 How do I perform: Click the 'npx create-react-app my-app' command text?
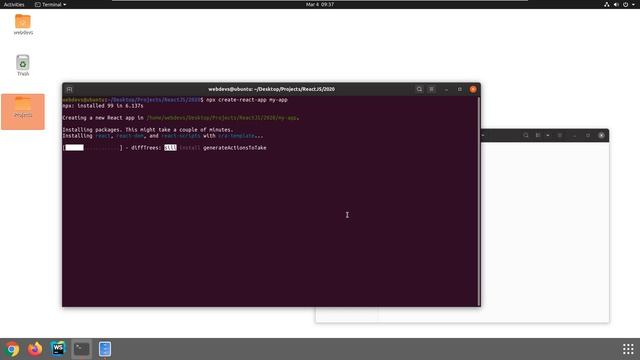(247, 100)
